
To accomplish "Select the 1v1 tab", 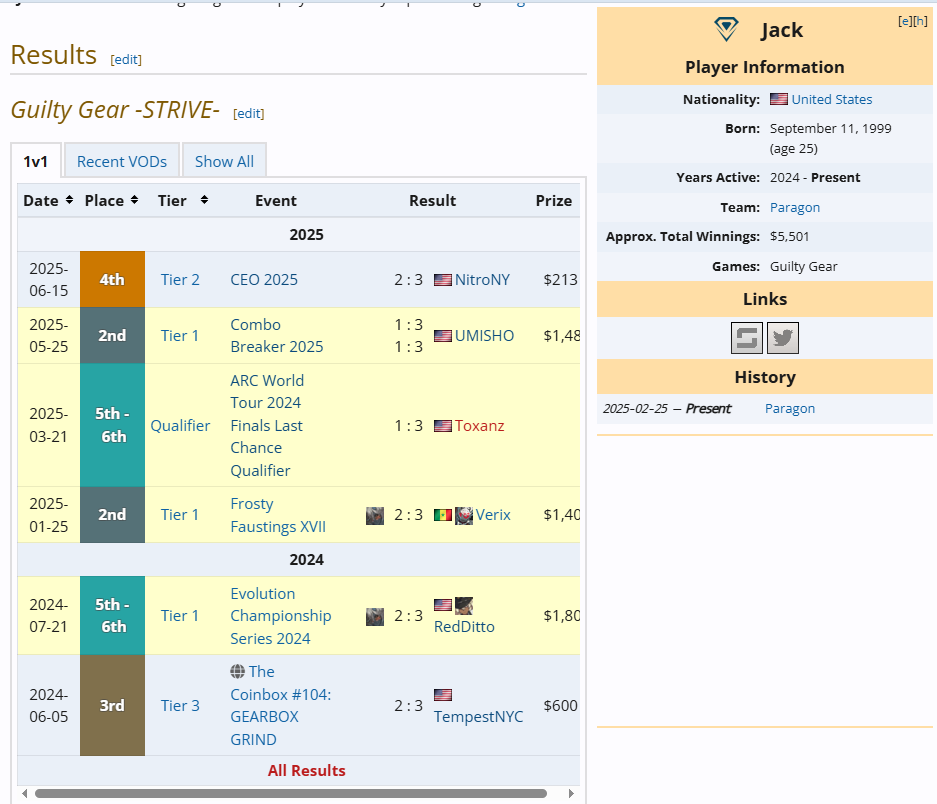I will click(x=36, y=161).
